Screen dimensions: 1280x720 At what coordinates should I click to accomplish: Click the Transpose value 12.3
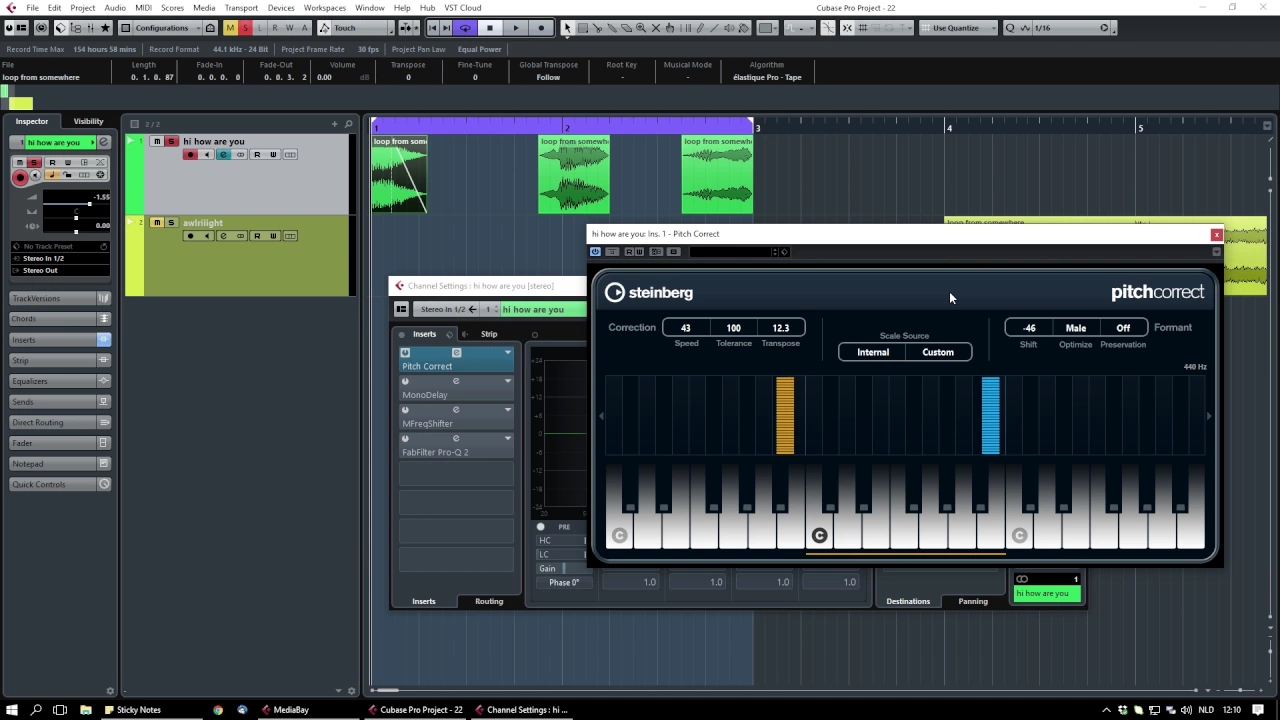(781, 328)
